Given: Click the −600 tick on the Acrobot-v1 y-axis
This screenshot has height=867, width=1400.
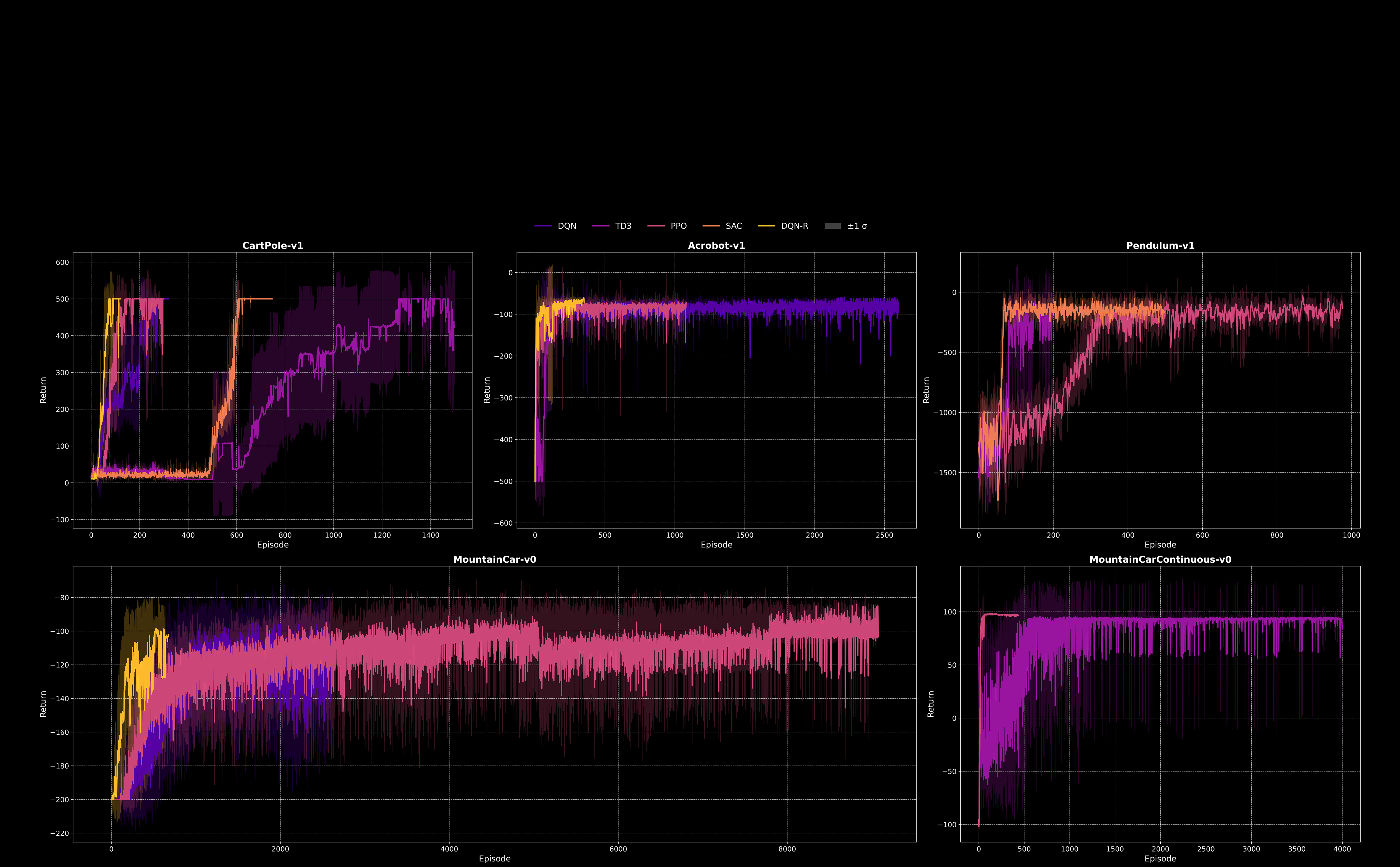Looking at the screenshot, I should tap(504, 523).
